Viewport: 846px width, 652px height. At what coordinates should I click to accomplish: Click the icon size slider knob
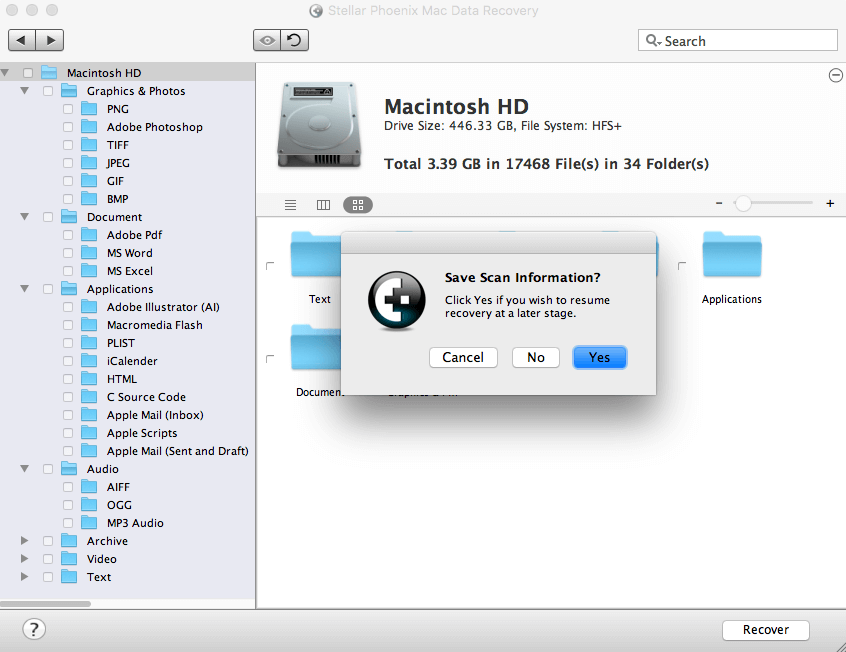743,203
